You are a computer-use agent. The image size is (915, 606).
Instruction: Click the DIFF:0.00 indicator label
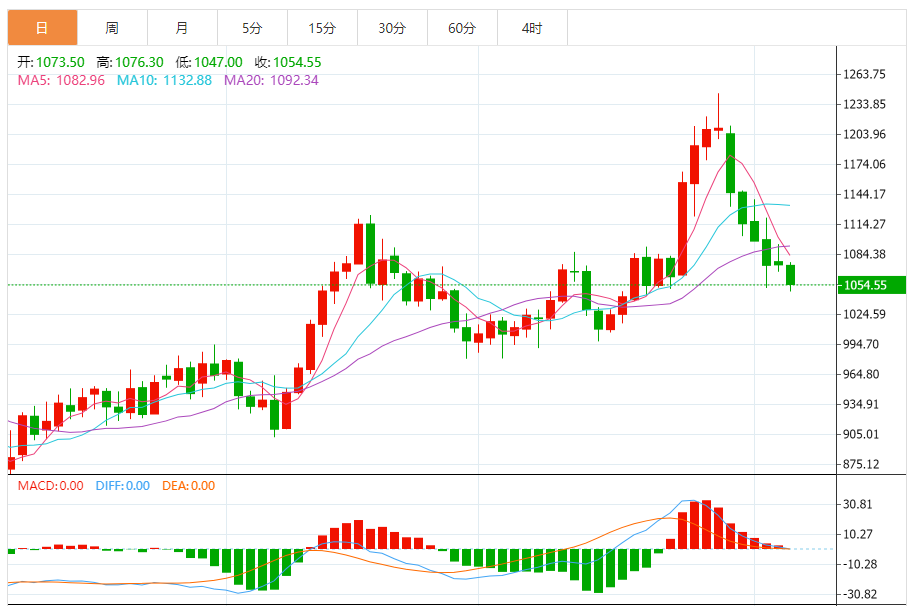(123, 486)
